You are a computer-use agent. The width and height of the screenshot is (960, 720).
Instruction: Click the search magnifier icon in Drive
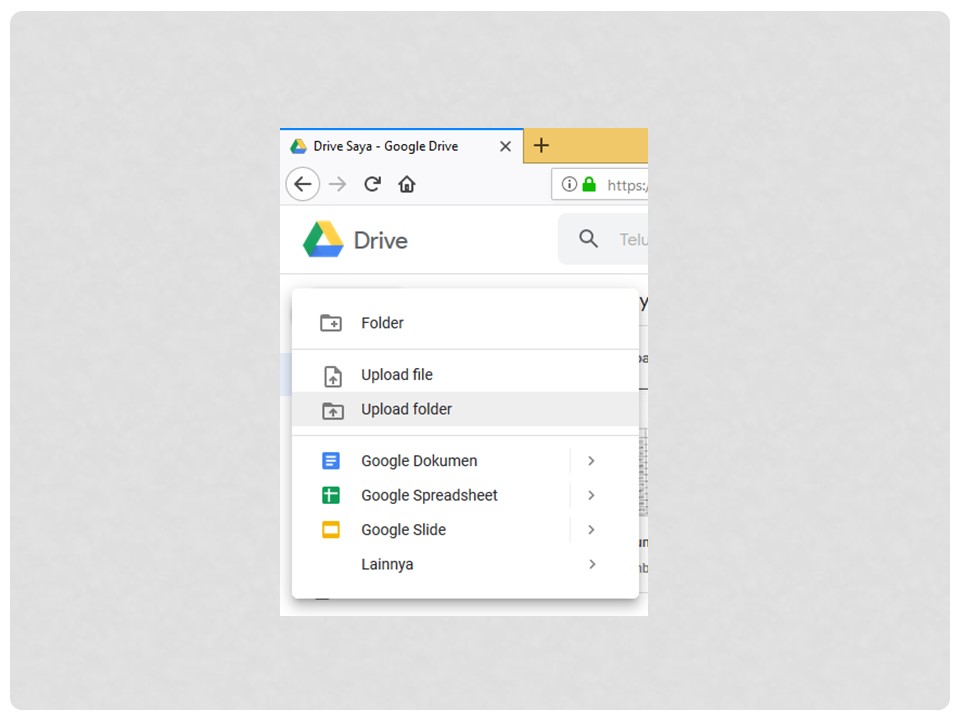(588, 239)
